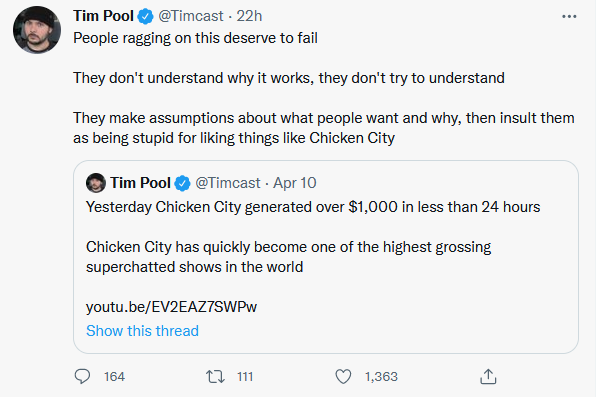
Task: Click the verified badge in the quoted tweet
Action: [x=182, y=183]
